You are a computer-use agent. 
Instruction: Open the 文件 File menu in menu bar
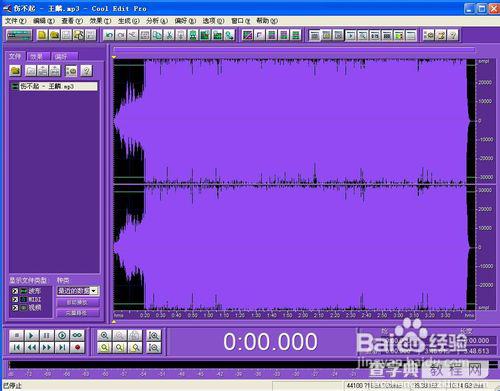coord(15,21)
